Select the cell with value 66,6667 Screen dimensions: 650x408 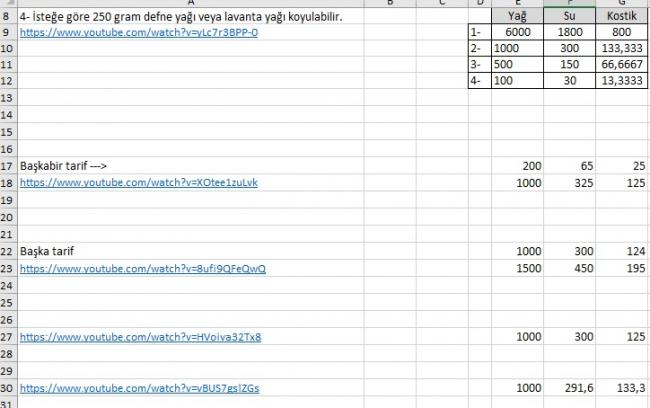point(622,64)
